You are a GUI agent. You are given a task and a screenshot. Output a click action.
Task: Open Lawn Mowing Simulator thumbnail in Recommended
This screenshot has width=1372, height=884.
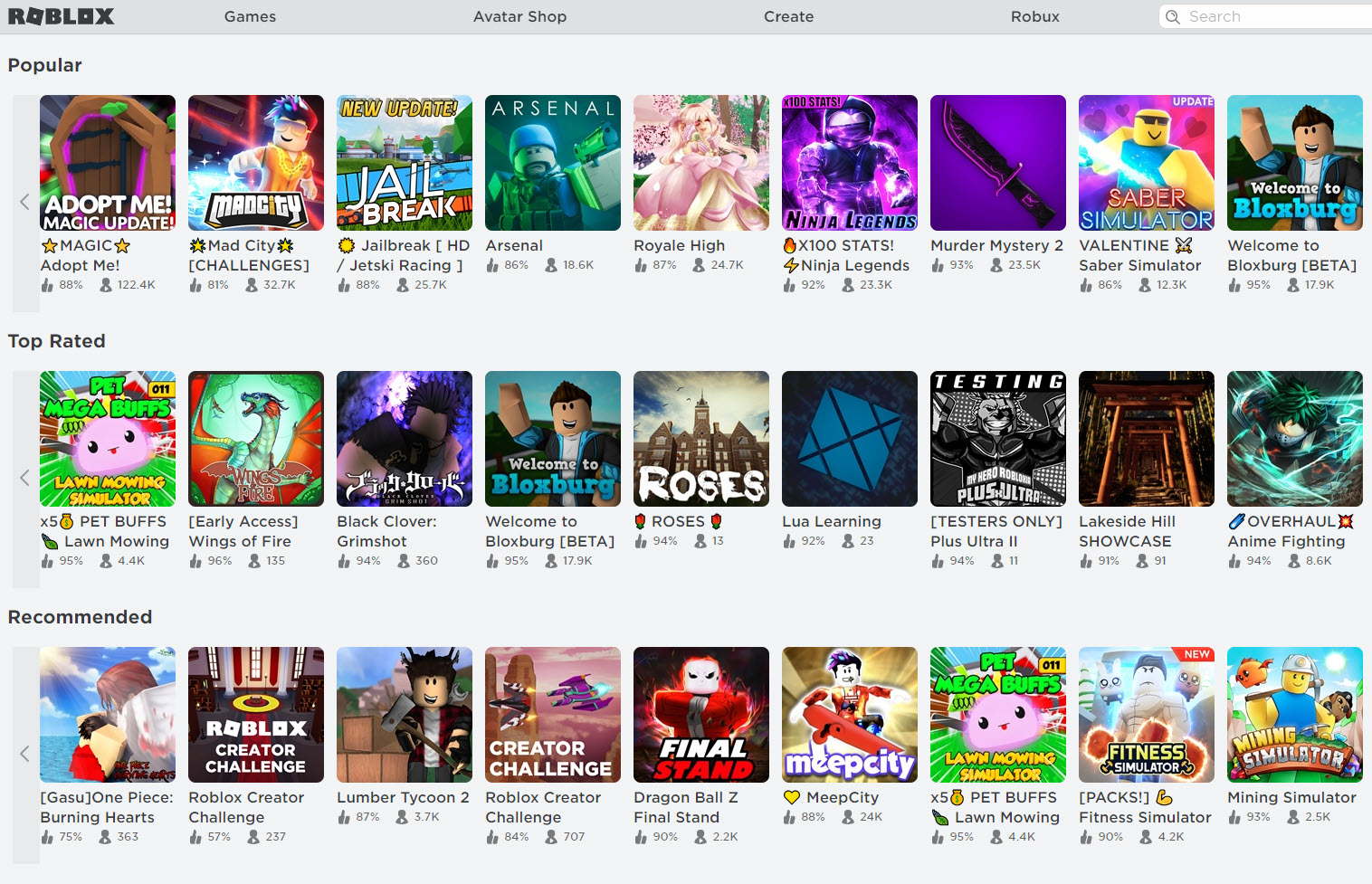pyautogui.click(x=998, y=715)
